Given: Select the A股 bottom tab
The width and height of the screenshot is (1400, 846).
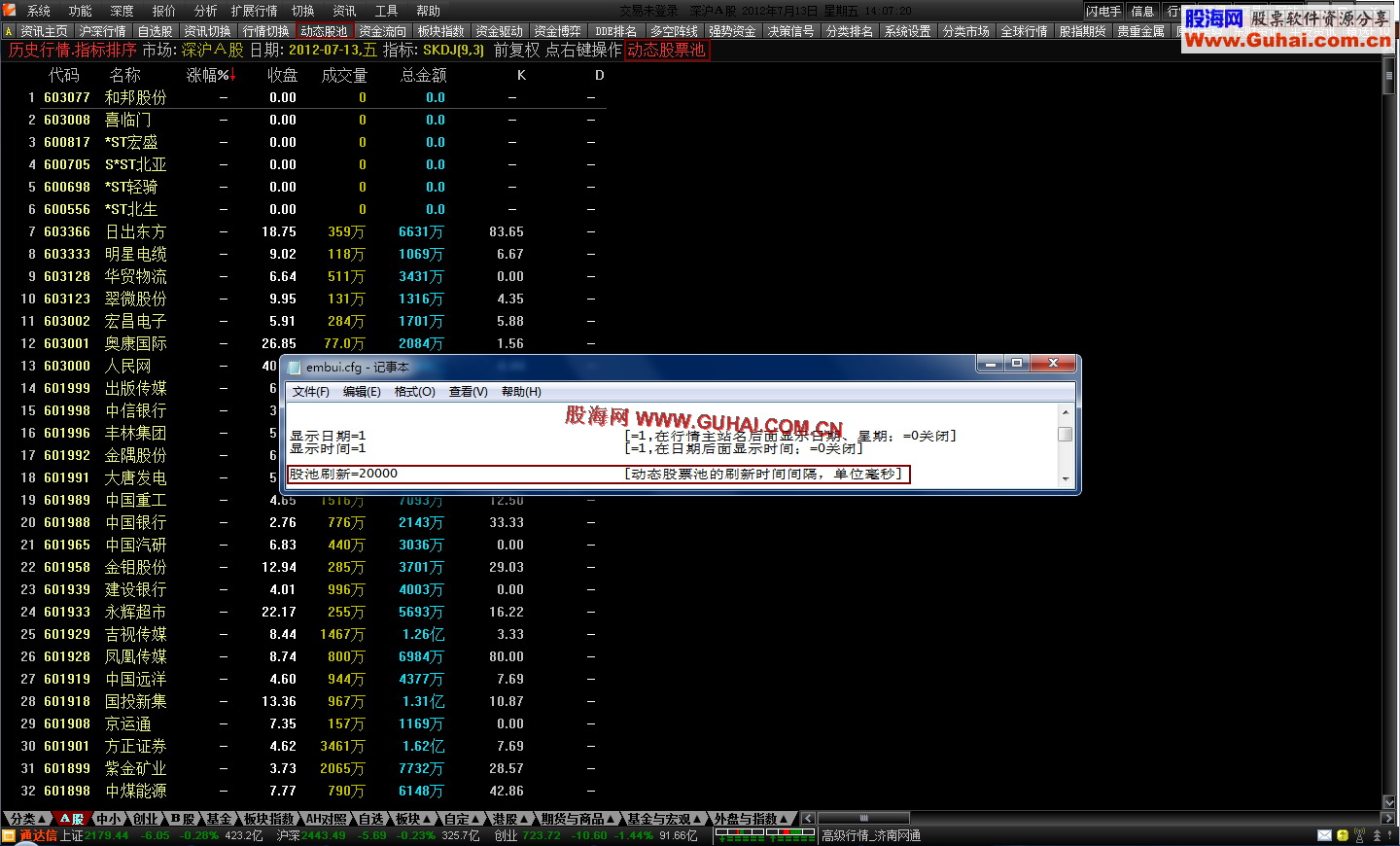Looking at the screenshot, I should point(71,819).
